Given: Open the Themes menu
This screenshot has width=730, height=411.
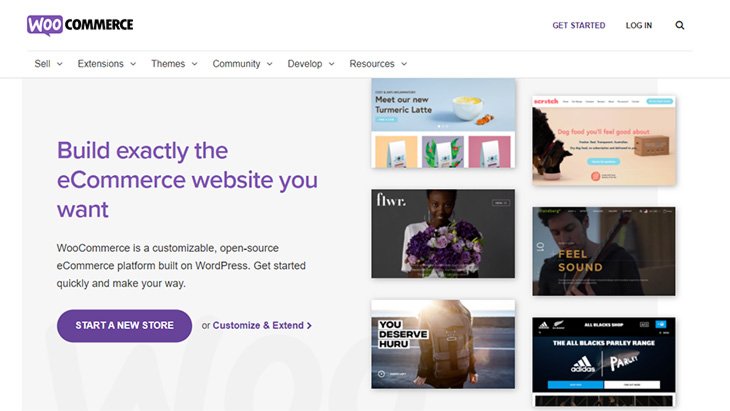Looking at the screenshot, I should (168, 64).
